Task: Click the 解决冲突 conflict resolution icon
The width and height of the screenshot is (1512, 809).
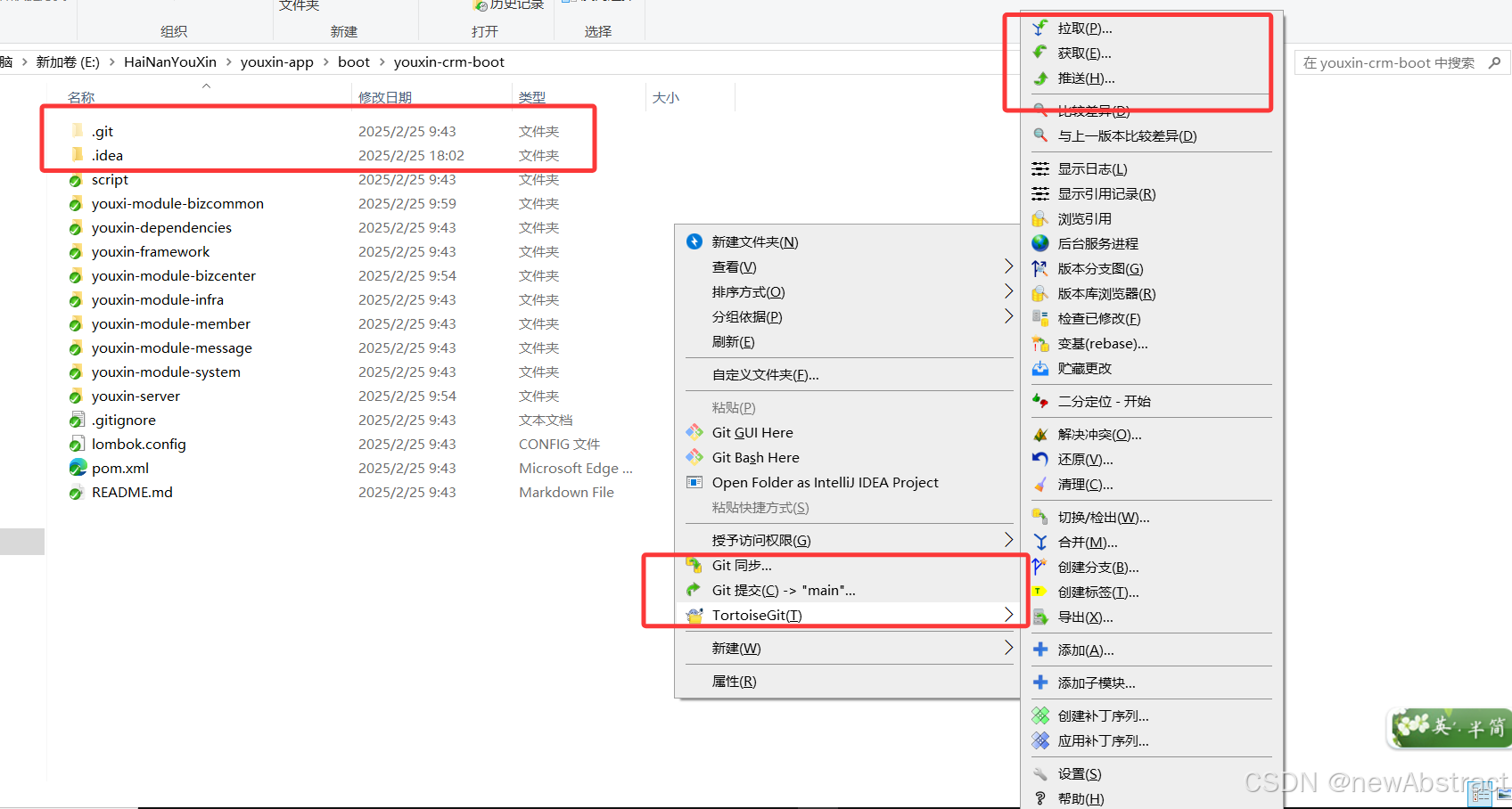Action: point(1040,435)
